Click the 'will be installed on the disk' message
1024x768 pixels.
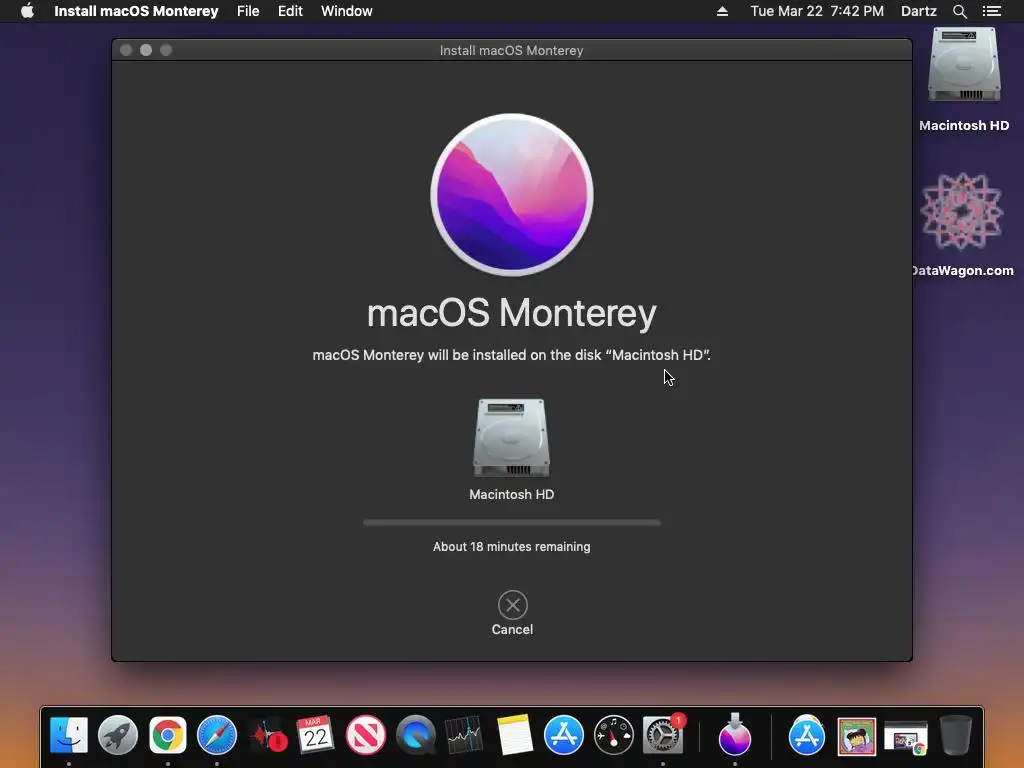tap(511, 355)
